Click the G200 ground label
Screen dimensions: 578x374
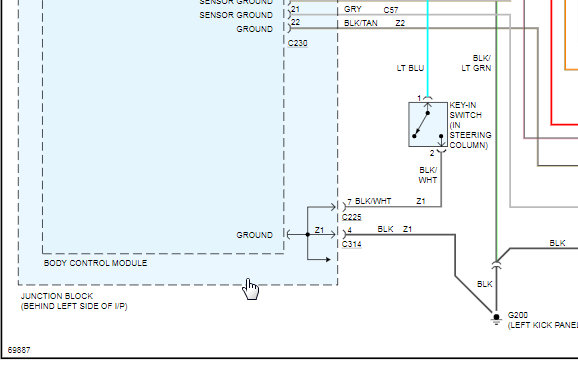tap(518, 315)
